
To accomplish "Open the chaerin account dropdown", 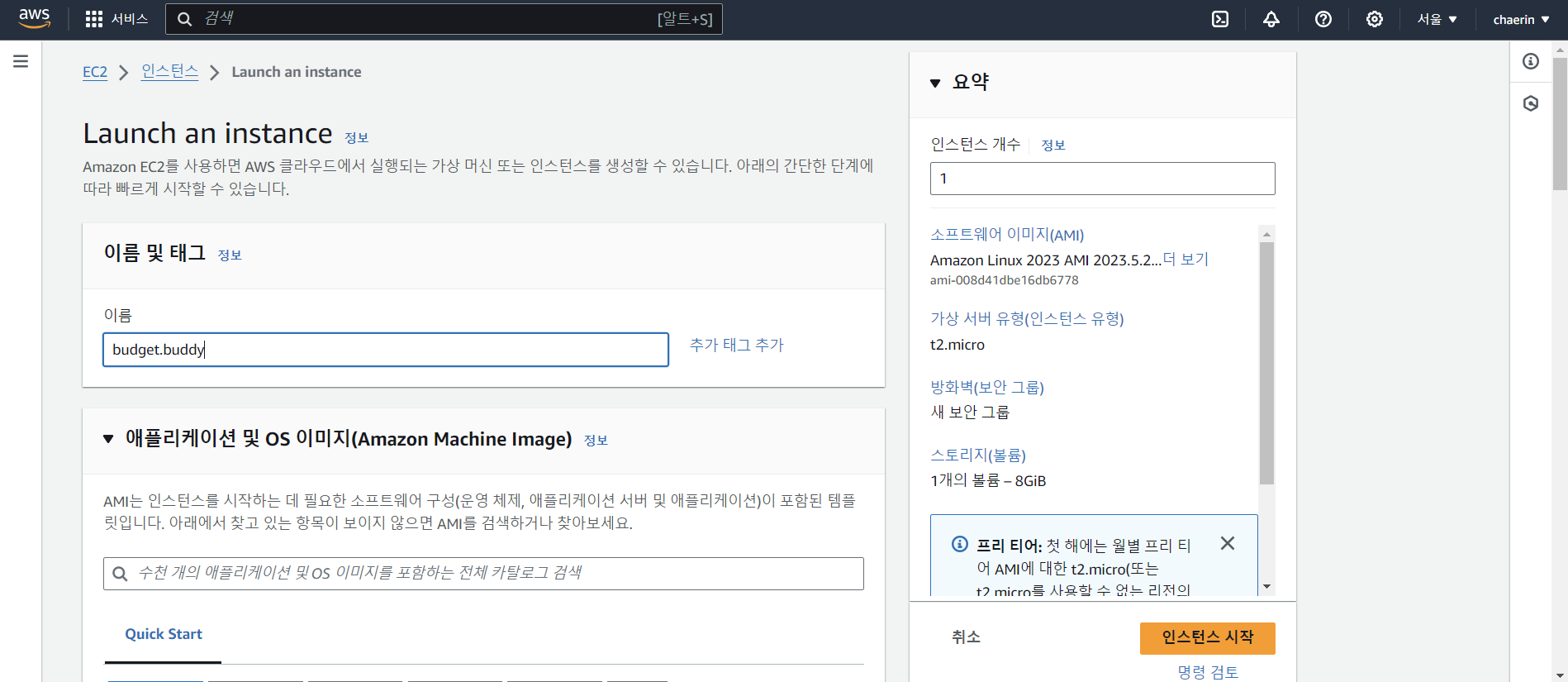I will coord(1521,19).
